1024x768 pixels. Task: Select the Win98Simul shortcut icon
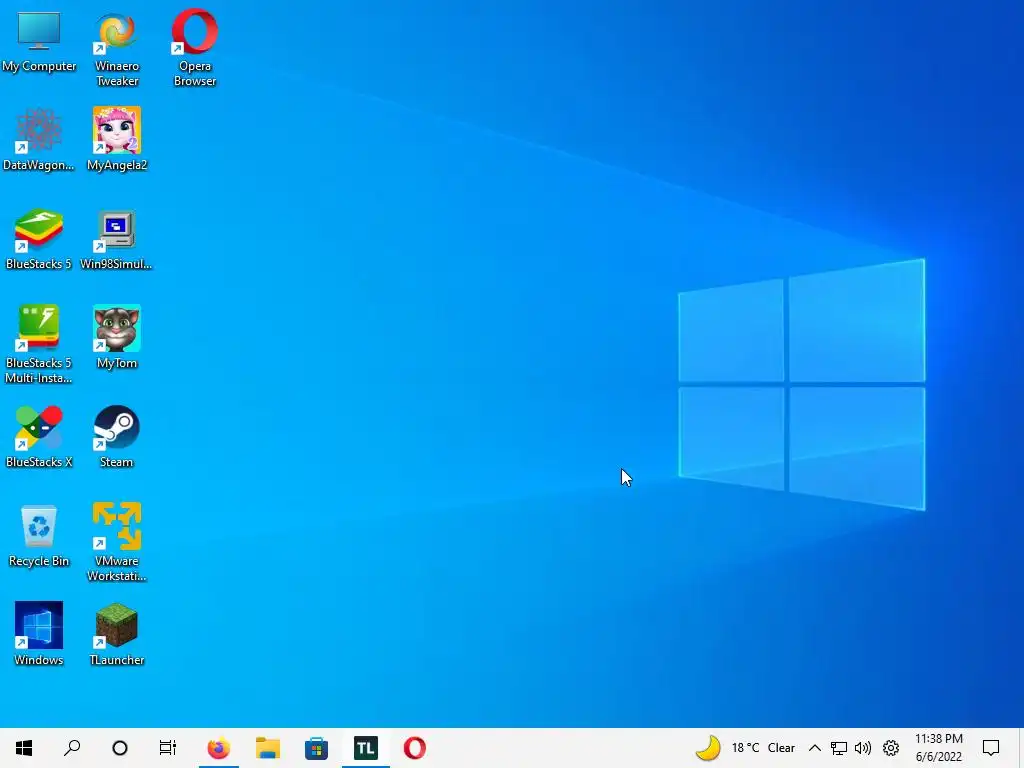click(117, 239)
